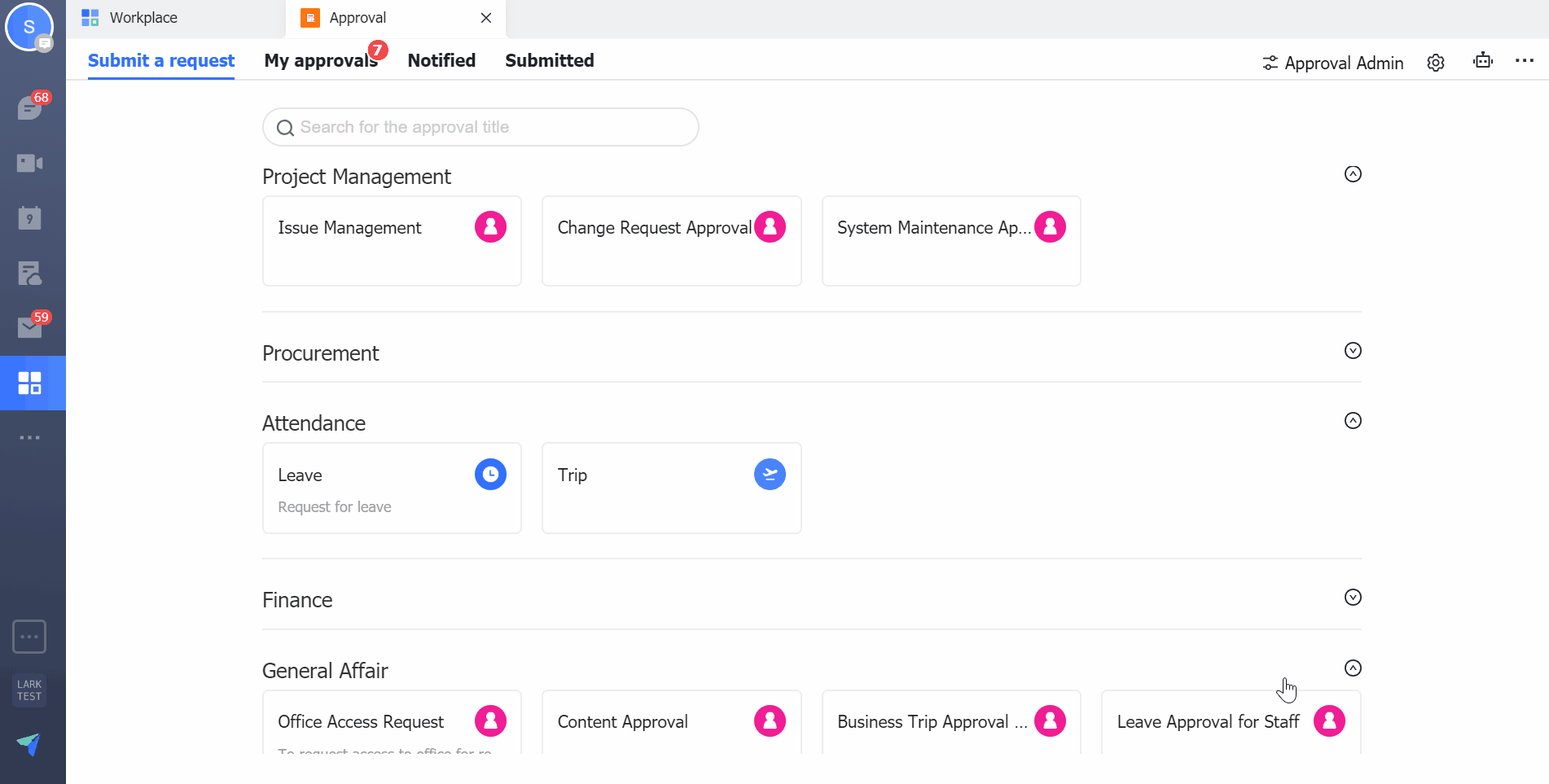Open Messages icon in left sidebar

click(x=29, y=107)
